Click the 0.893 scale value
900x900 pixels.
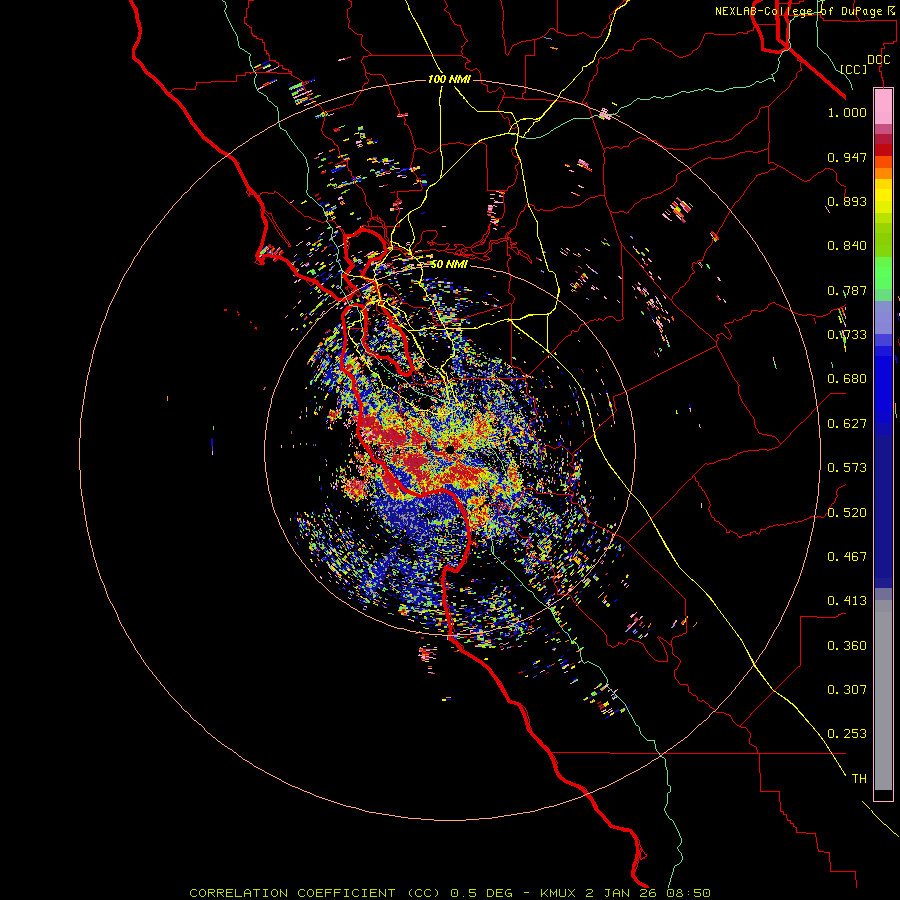pyautogui.click(x=847, y=201)
